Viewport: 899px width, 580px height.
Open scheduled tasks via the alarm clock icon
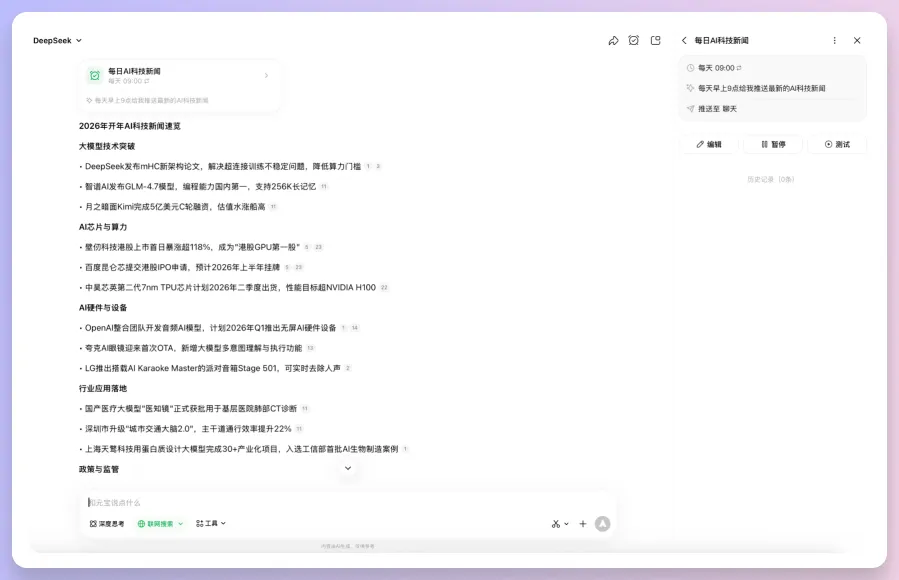point(634,40)
